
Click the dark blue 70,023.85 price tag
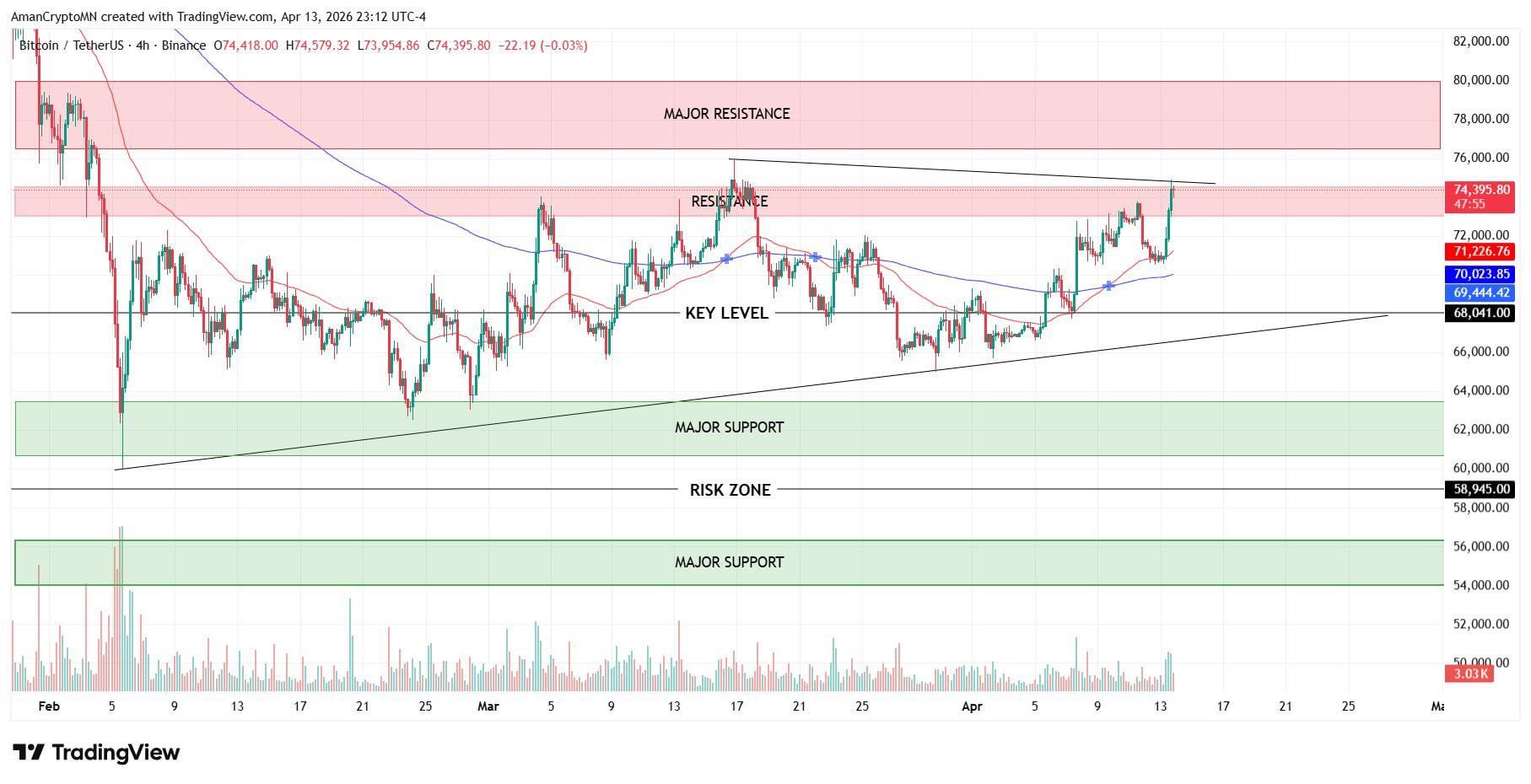tap(1480, 274)
